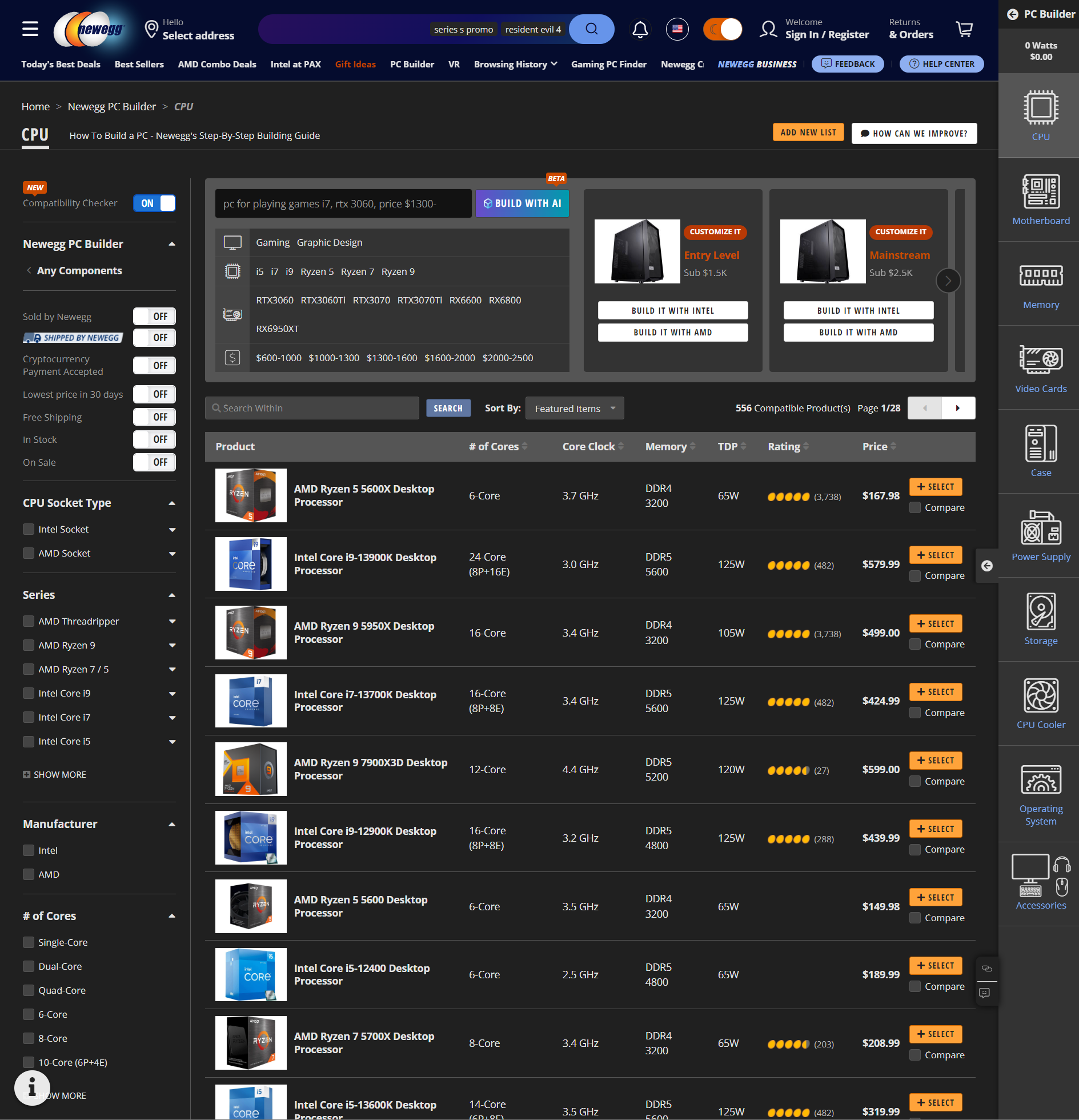This screenshot has width=1079, height=1120.
Task: Open Today's Best Deals
Action: tap(61, 64)
